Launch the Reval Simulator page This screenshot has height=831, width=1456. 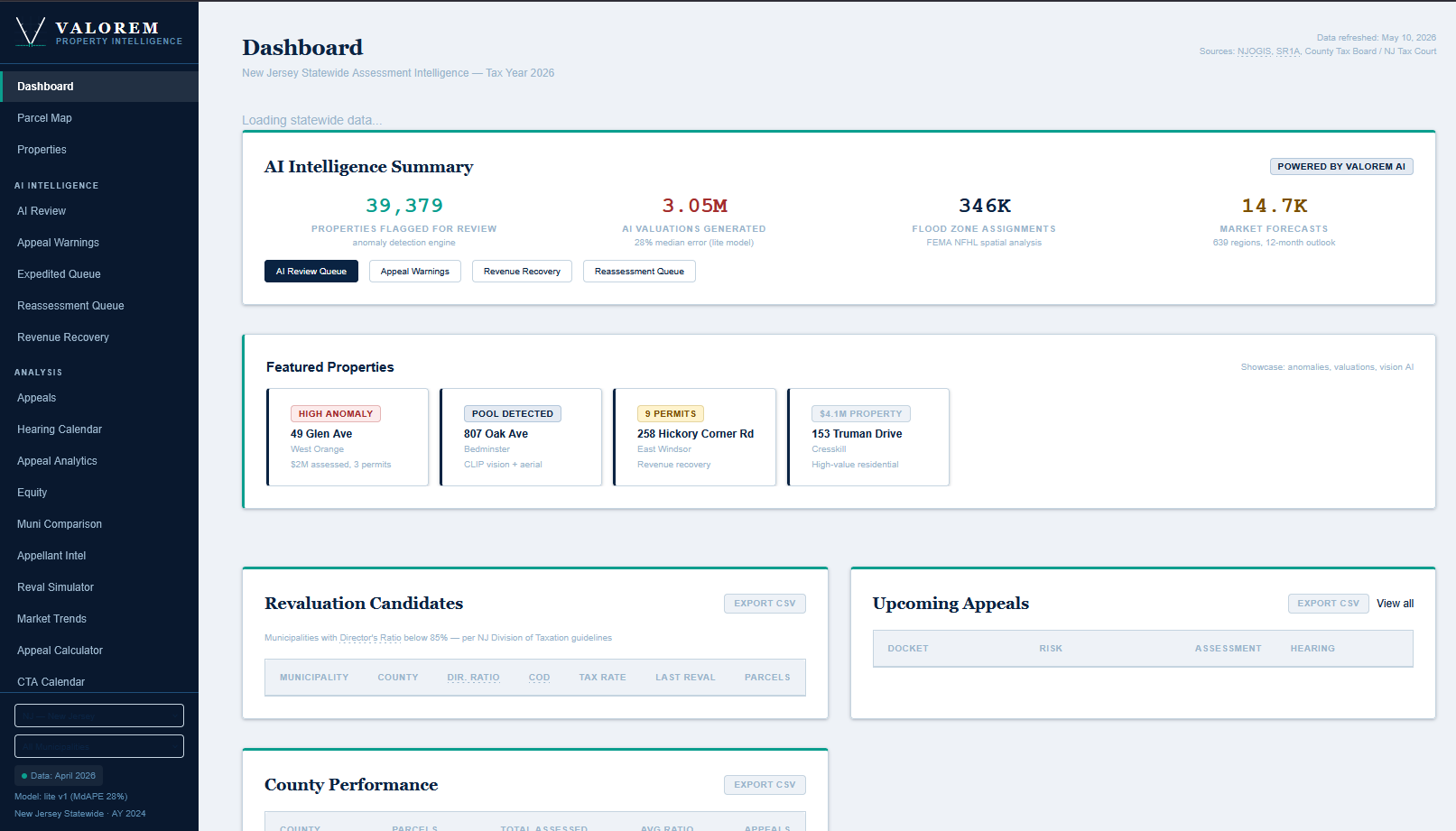[99, 587]
